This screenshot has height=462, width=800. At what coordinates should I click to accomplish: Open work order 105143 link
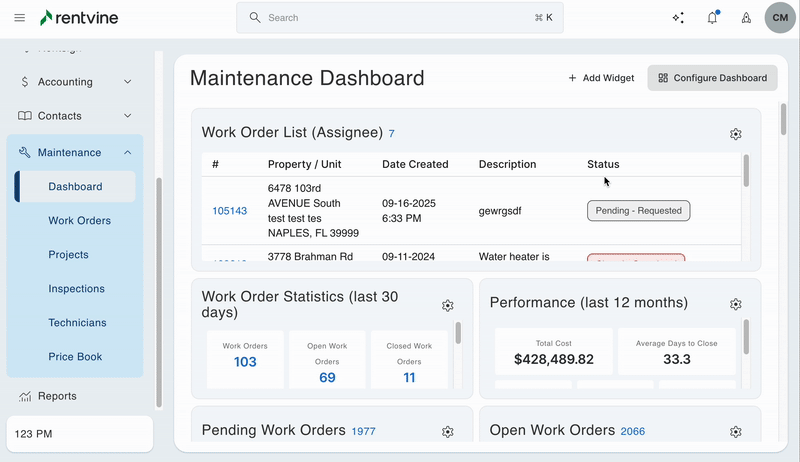point(229,211)
